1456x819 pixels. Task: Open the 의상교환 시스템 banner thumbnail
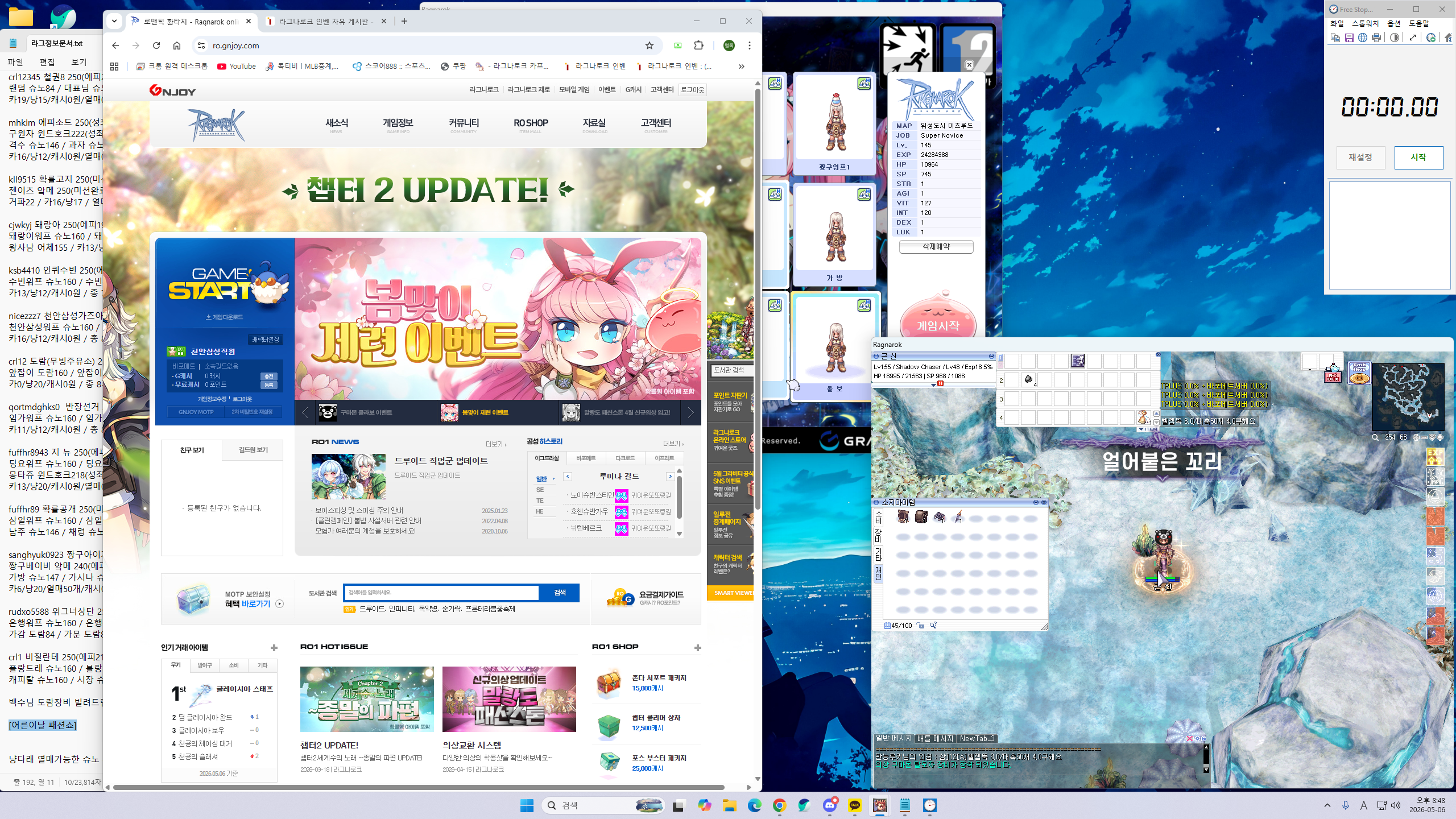[509, 699]
